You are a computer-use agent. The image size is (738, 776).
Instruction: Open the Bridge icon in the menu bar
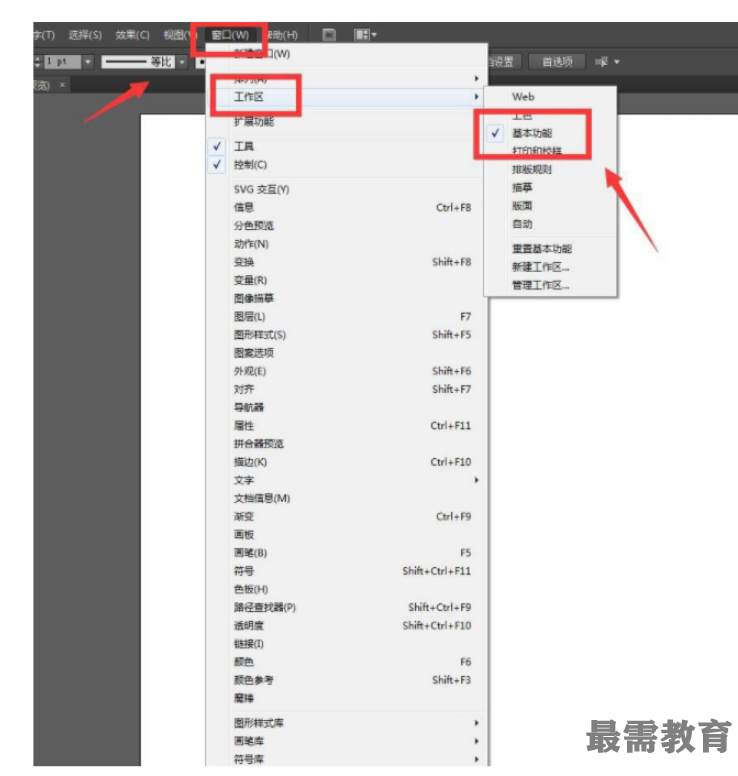coord(329,35)
